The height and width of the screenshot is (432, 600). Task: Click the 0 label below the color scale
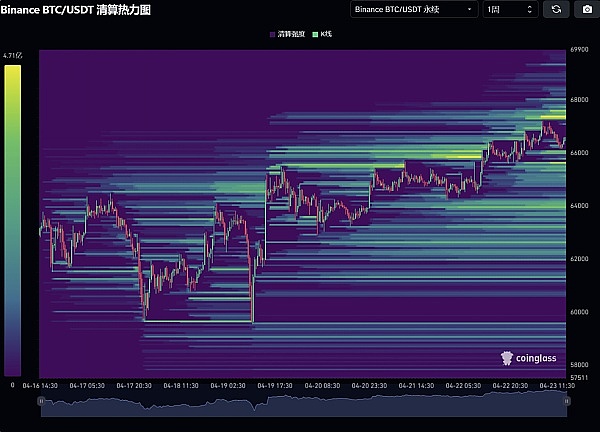(12, 384)
